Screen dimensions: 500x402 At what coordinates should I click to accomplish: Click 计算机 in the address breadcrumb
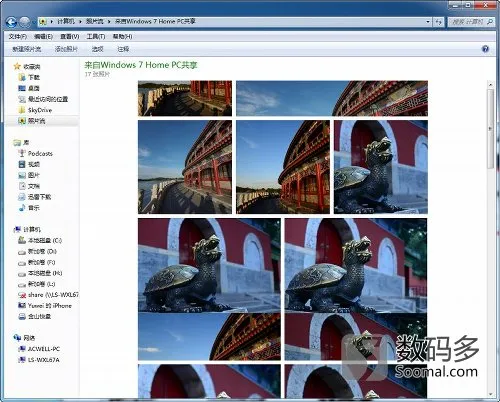[x=66, y=22]
